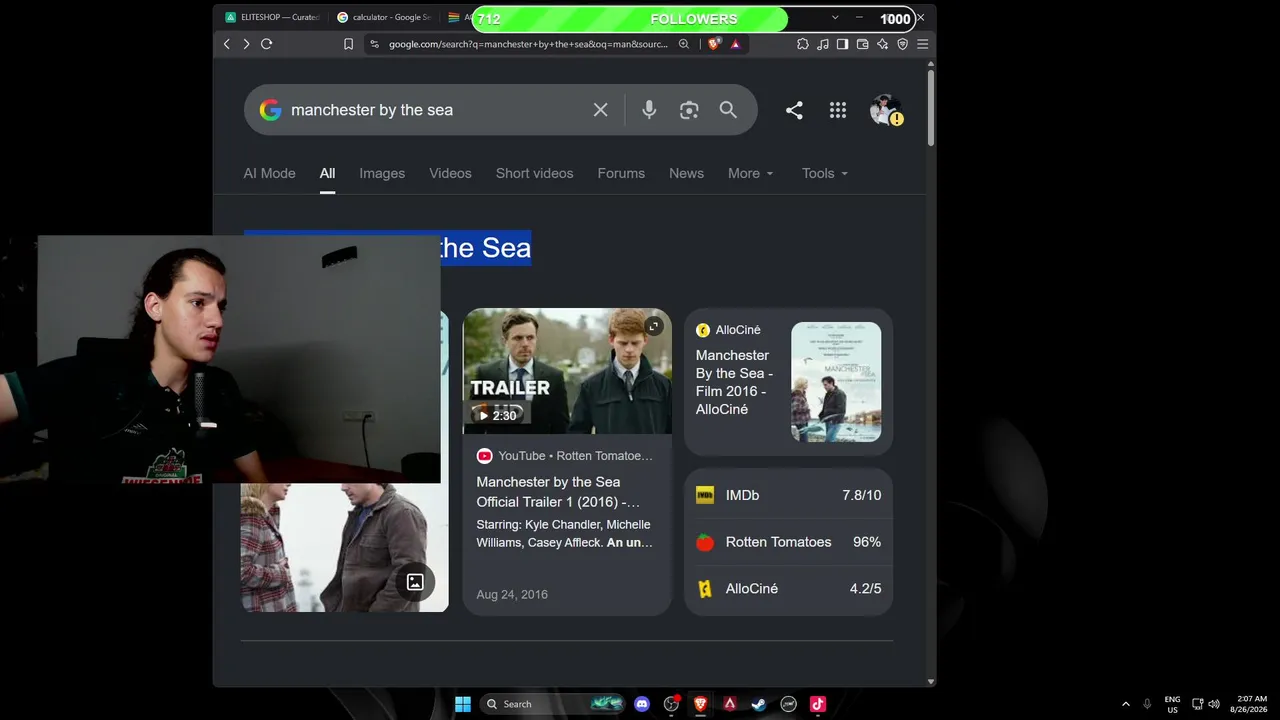Open the Windows Start menu
This screenshot has height=720, width=1280.
pyautogui.click(x=463, y=704)
